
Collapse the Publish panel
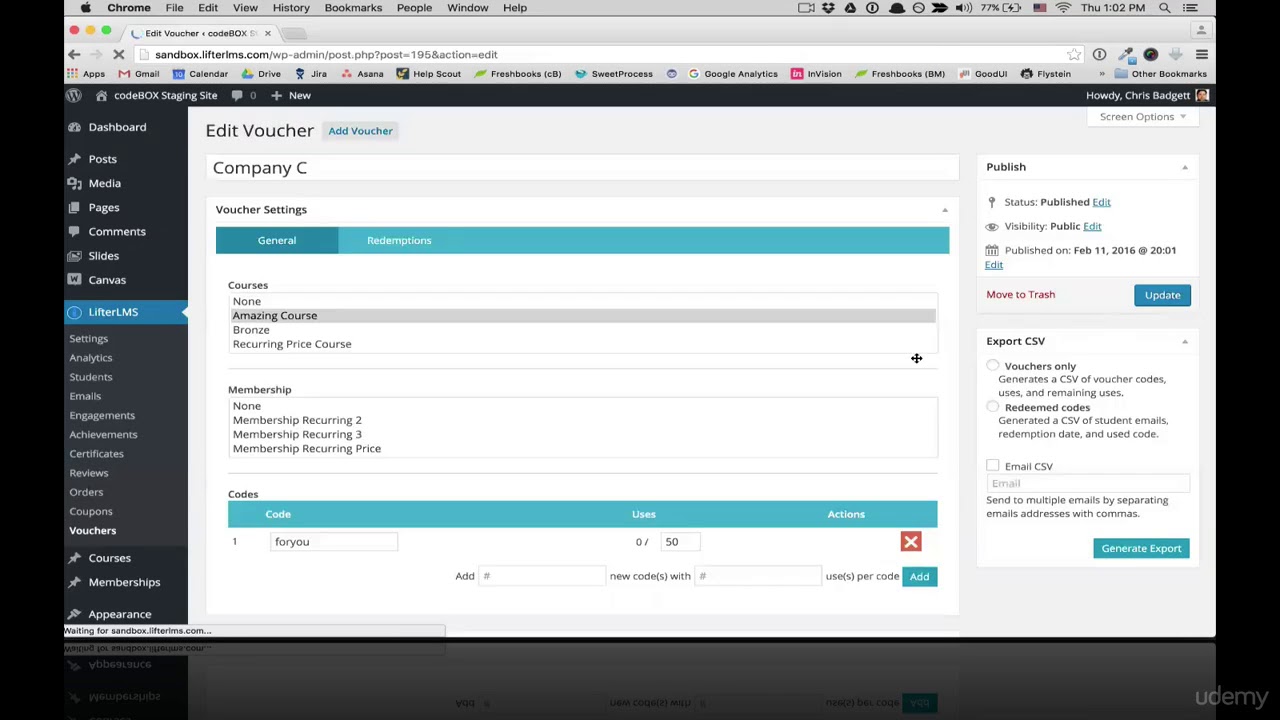coord(1184,167)
